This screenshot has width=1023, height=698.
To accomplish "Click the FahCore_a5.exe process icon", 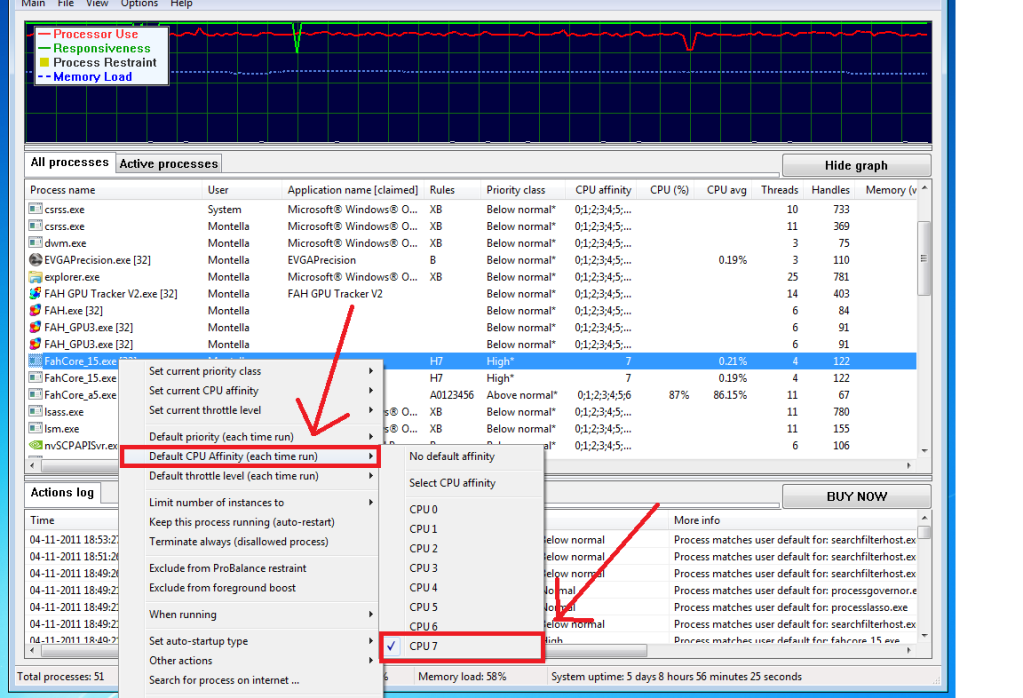I will point(36,395).
